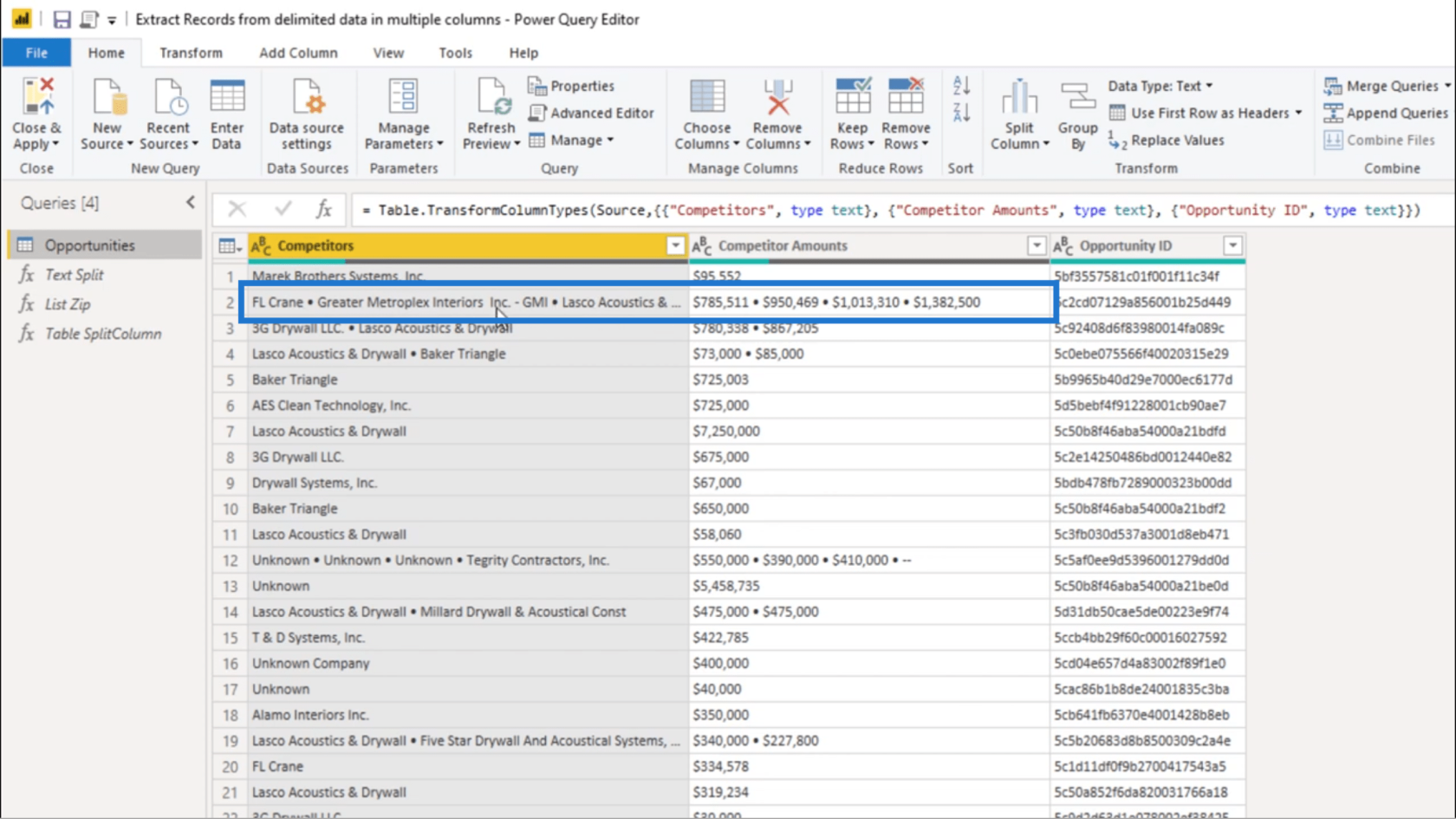Cancel the formula edit with X icon
Screen dimensions: 1456x819
click(237, 209)
